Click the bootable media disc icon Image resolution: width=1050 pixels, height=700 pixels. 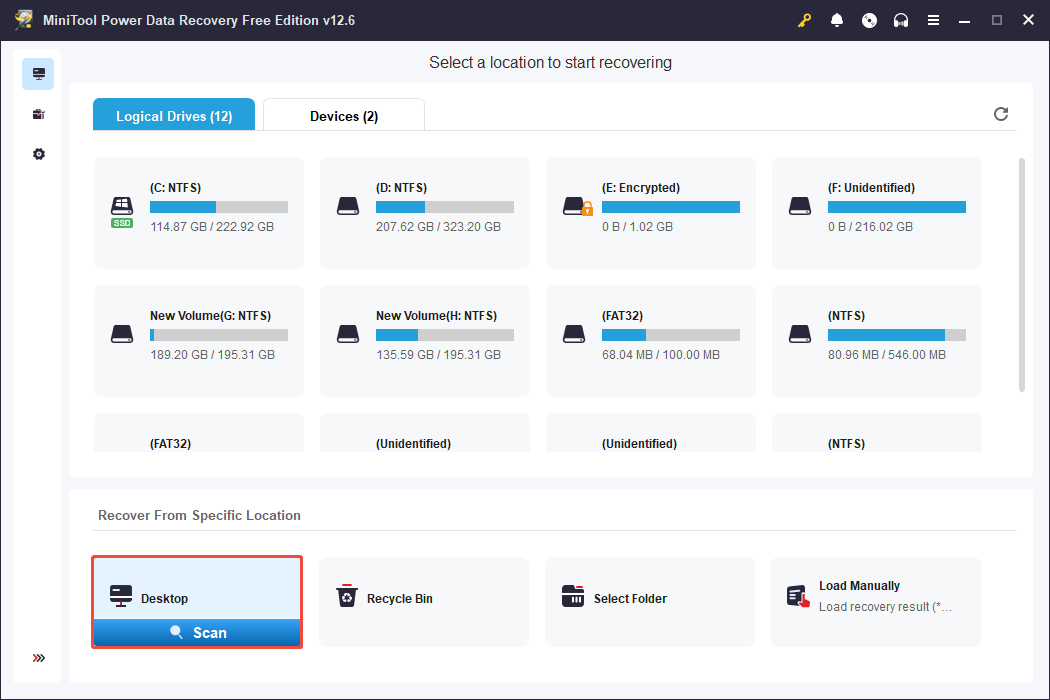[x=869, y=20]
